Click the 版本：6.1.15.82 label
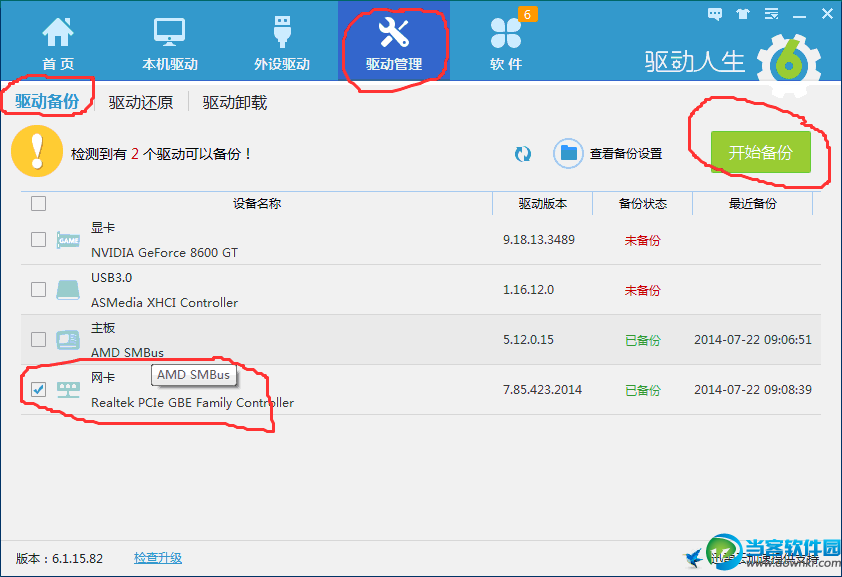Image resolution: width=842 pixels, height=577 pixels. (59, 558)
